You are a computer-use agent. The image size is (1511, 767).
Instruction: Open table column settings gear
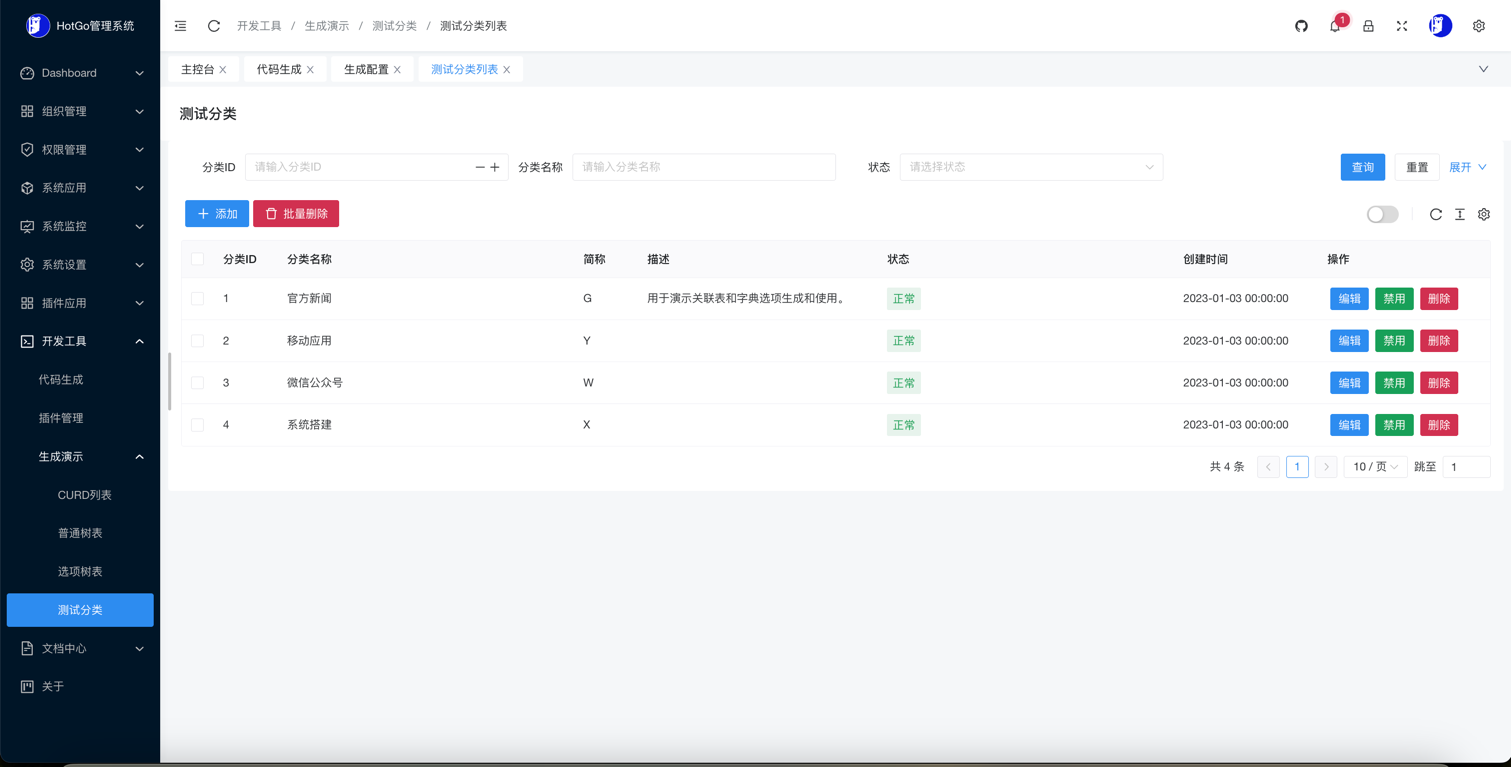1484,214
